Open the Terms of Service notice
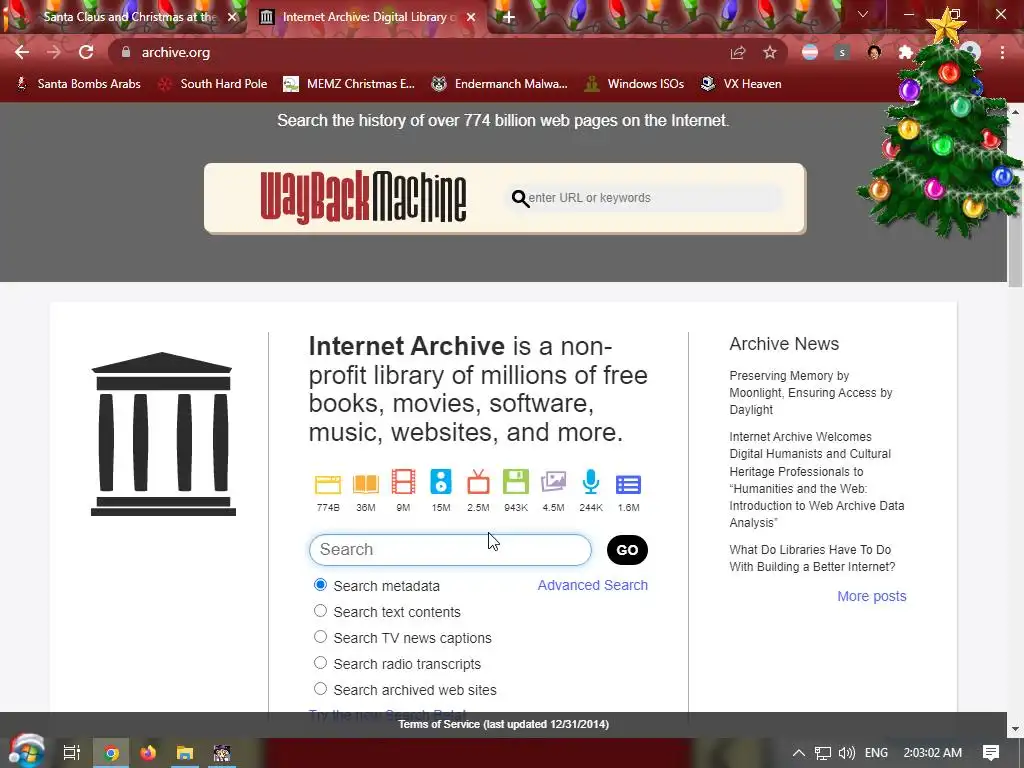1024x768 pixels. coord(504,724)
